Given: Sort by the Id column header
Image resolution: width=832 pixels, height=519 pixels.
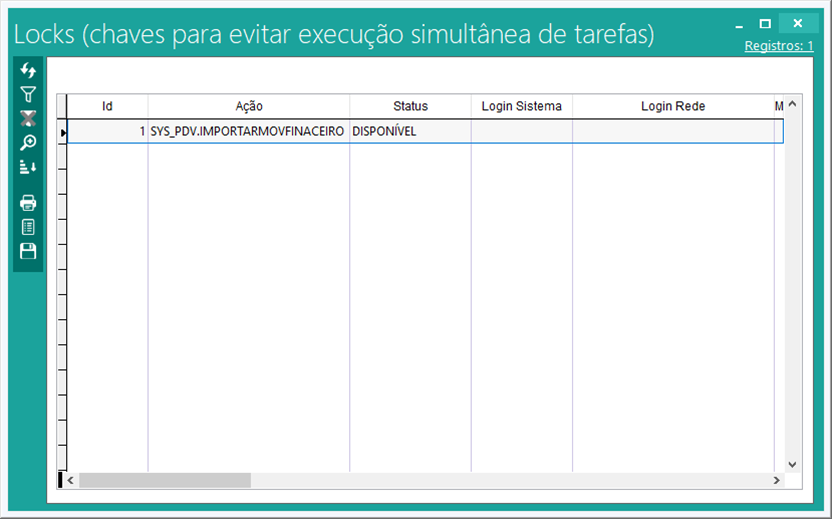Looking at the screenshot, I should point(107,106).
